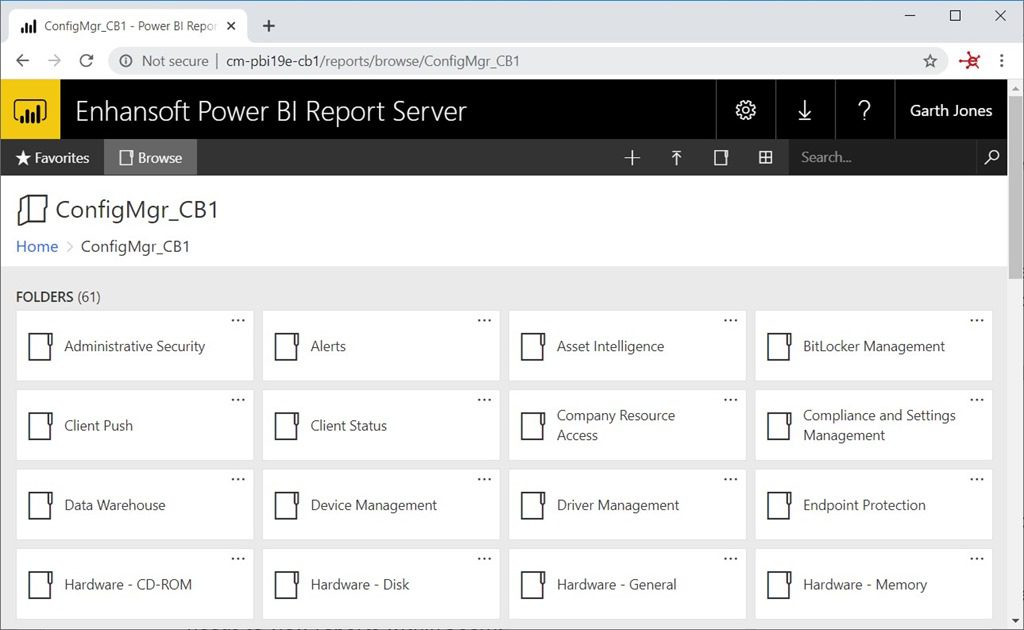
Task: Click the upload file icon
Action: pyautogui.click(x=676, y=157)
